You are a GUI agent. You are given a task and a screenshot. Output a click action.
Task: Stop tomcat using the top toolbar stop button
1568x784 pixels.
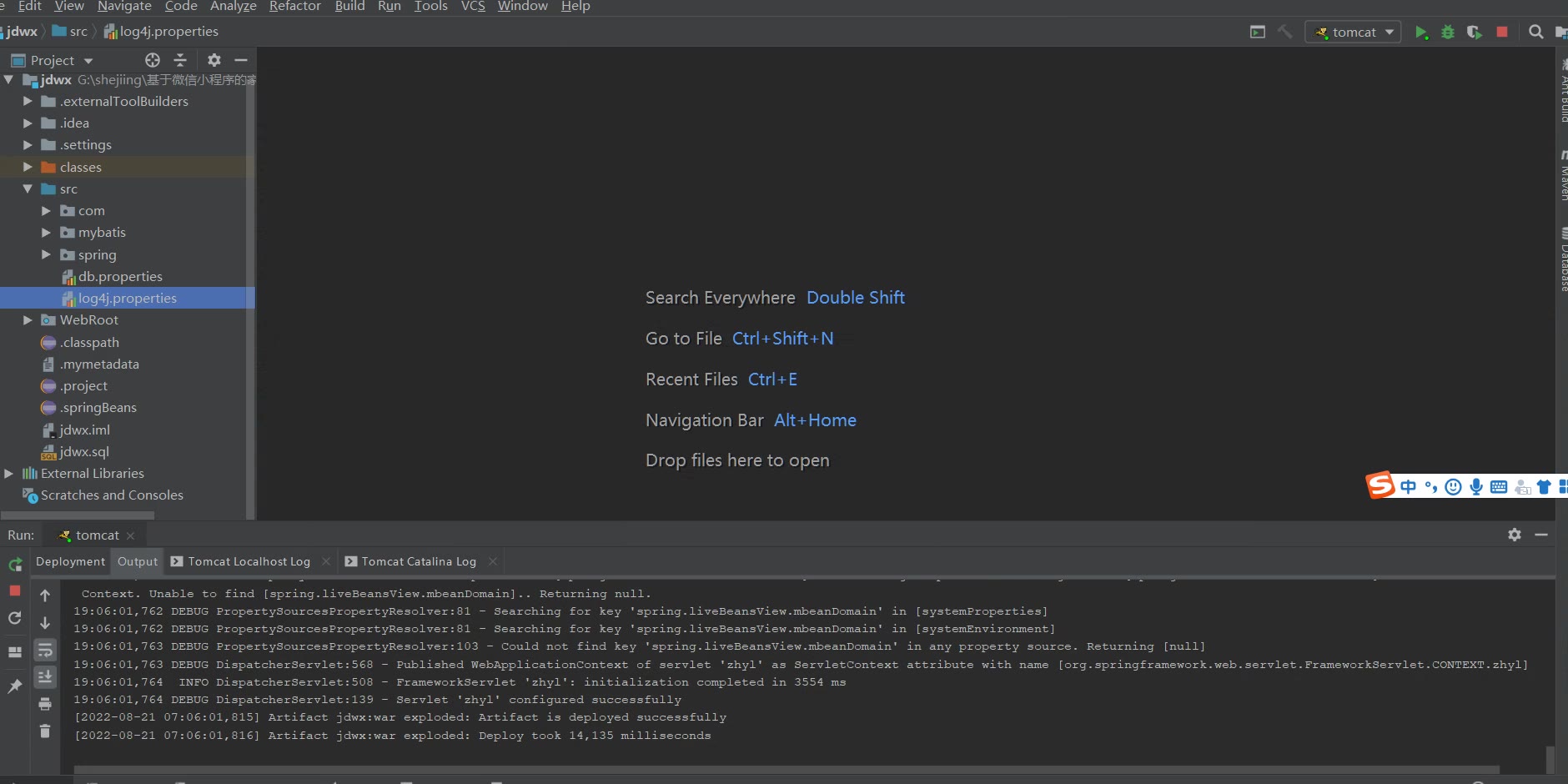1502,32
